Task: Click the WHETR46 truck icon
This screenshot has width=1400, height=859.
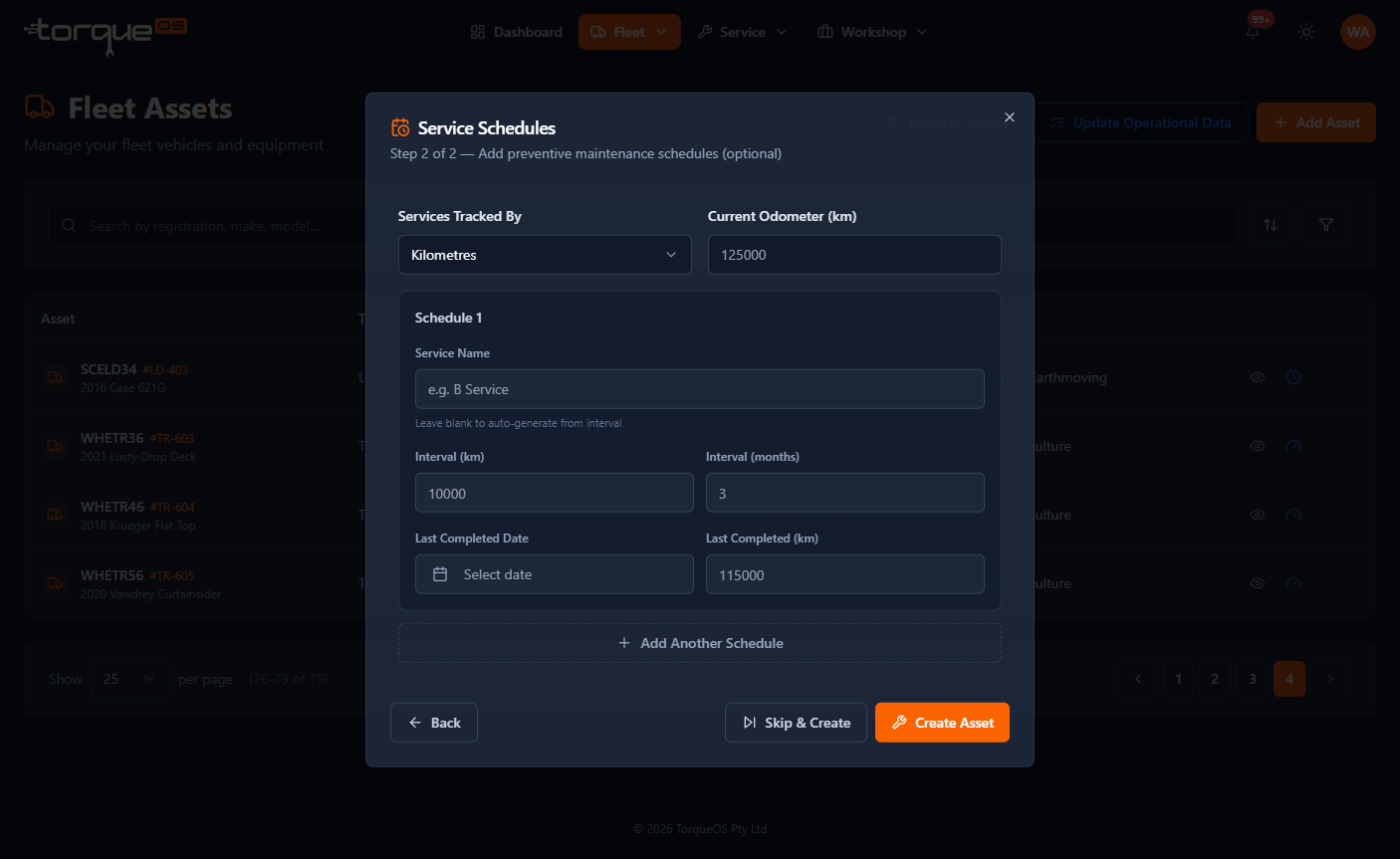Action: (55, 515)
